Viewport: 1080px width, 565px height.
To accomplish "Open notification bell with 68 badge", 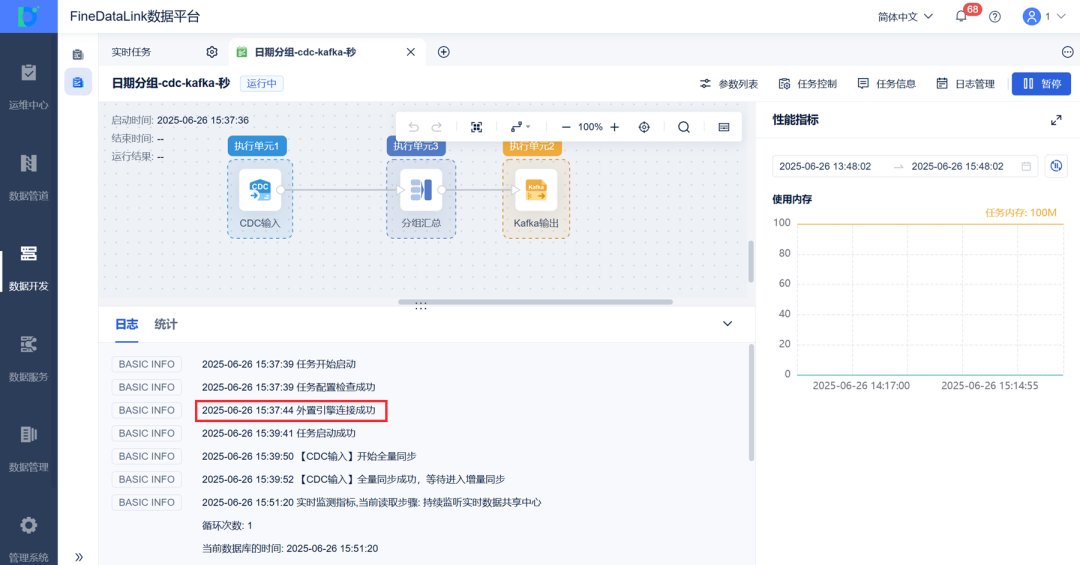I will [962, 16].
